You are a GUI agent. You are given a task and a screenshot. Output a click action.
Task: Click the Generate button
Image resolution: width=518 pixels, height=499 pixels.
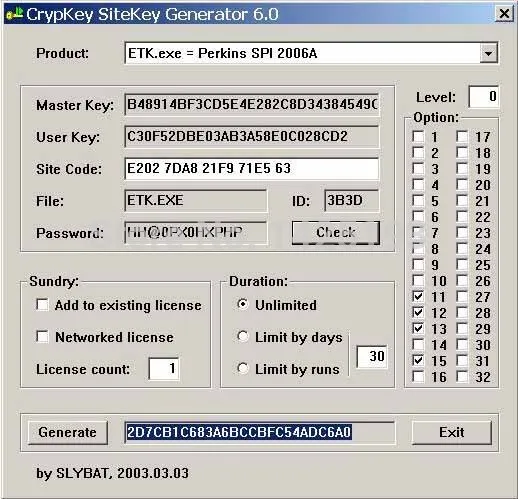68,432
